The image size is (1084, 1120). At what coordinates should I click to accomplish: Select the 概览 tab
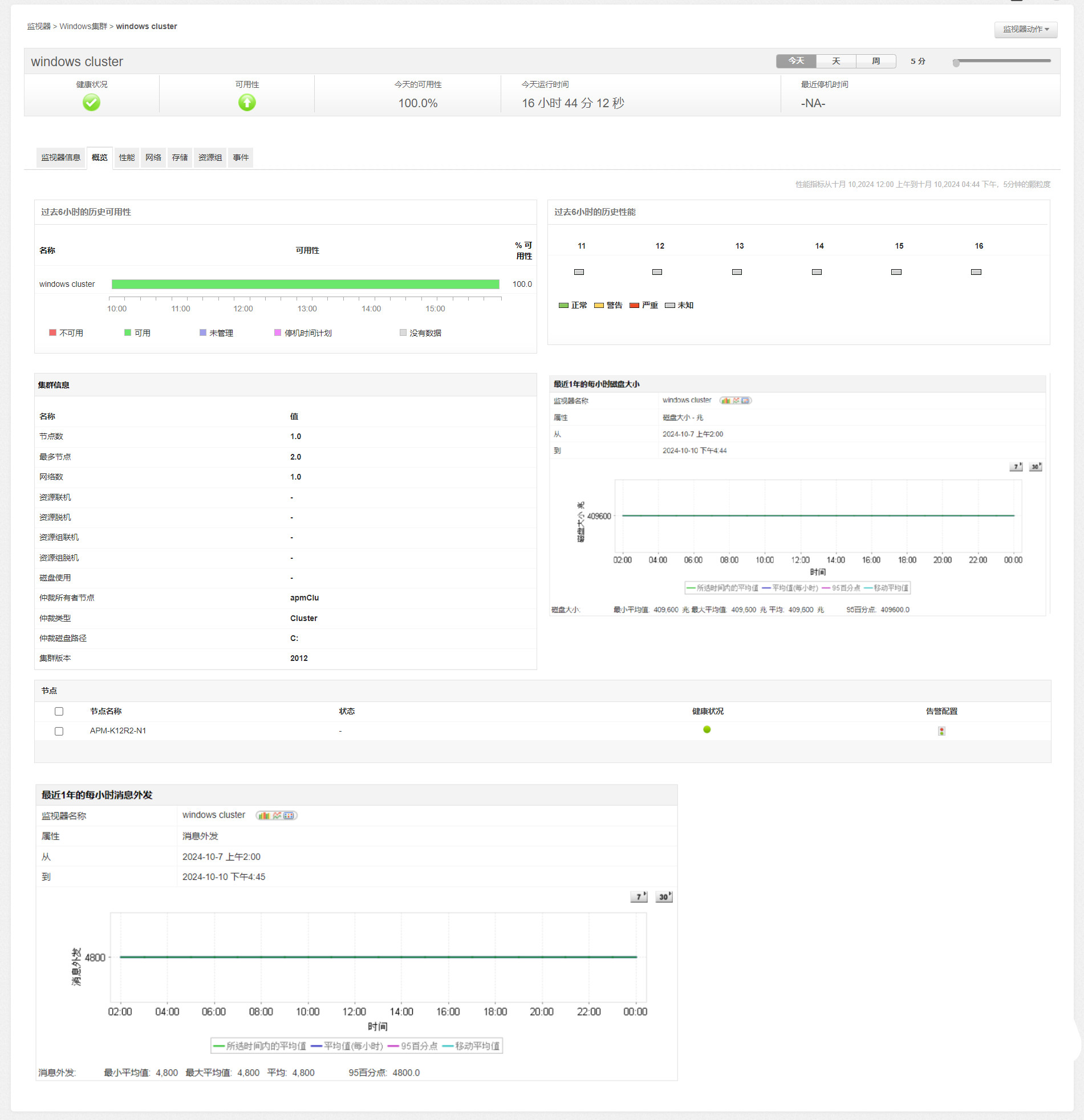[x=99, y=158]
